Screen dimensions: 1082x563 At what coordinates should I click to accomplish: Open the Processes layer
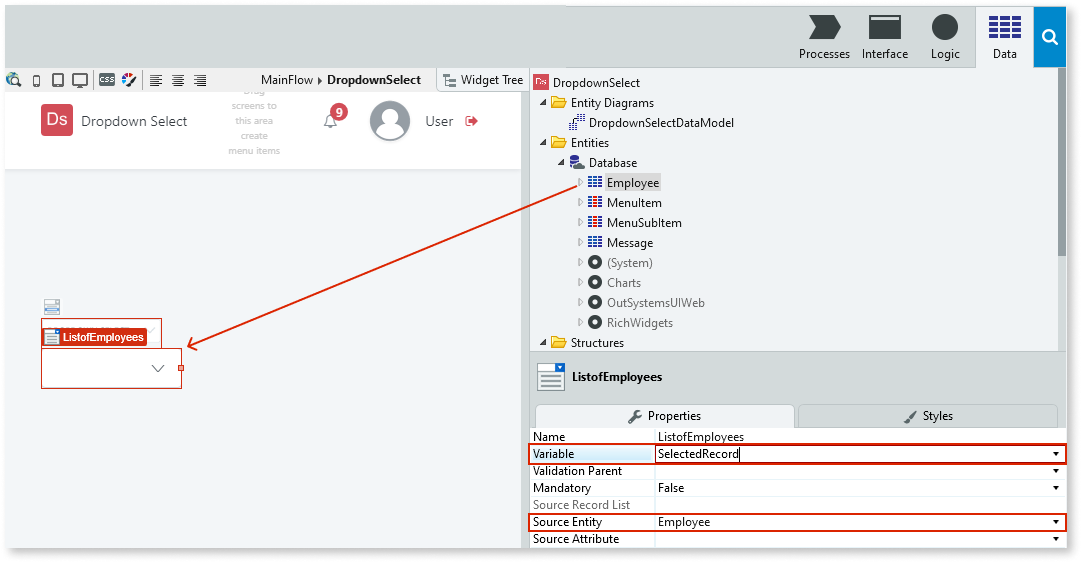pyautogui.click(x=824, y=37)
